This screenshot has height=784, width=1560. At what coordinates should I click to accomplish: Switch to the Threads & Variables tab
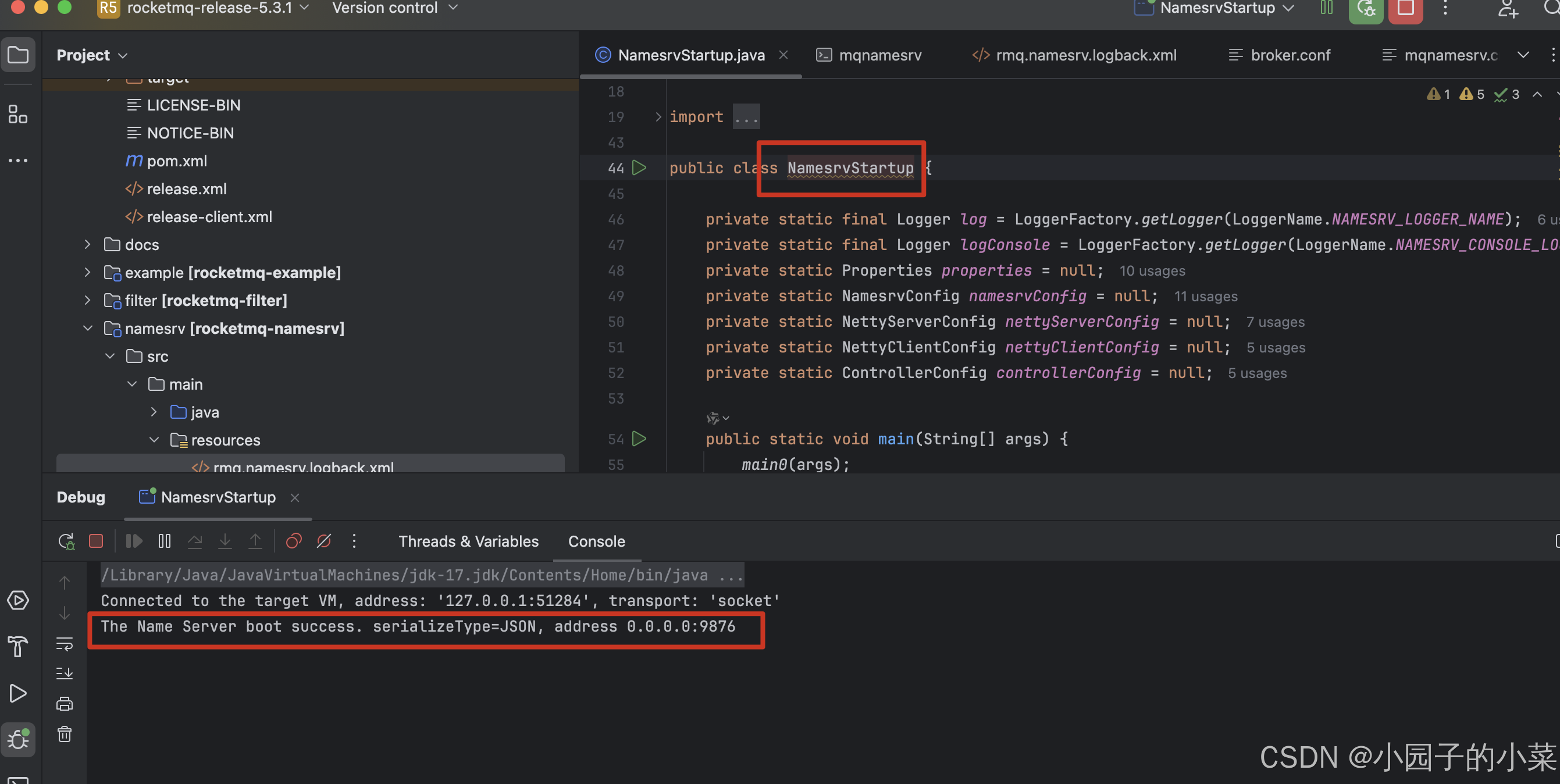pyautogui.click(x=468, y=541)
